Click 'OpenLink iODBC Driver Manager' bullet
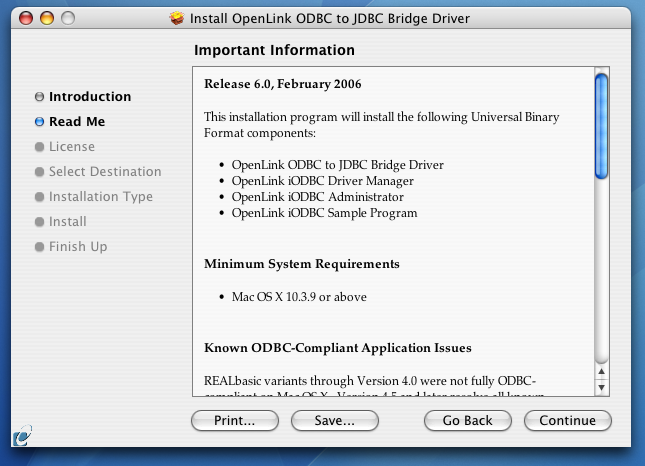 pos(322,181)
